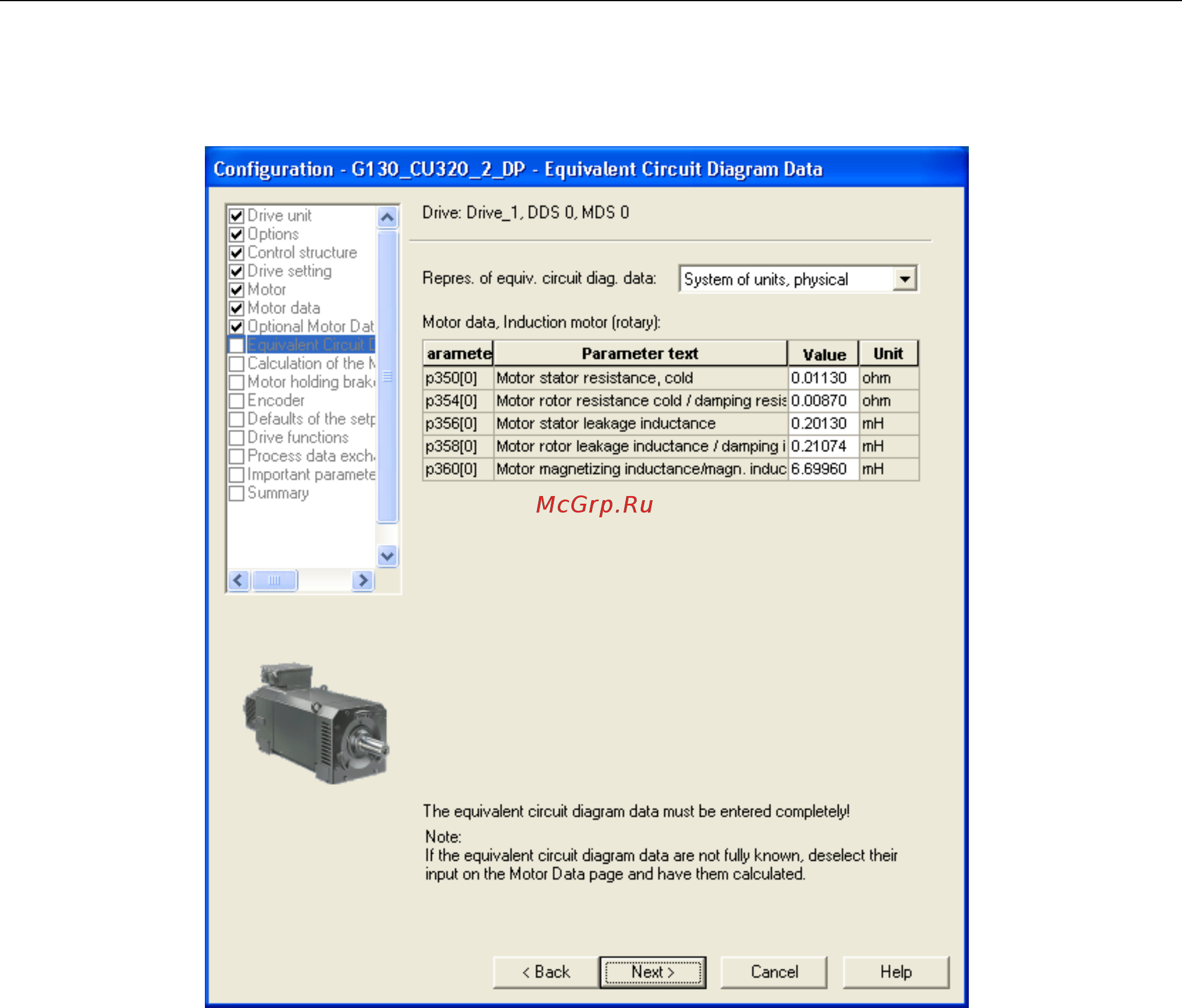
Task: Click the Unit column header
Action: coord(888,353)
